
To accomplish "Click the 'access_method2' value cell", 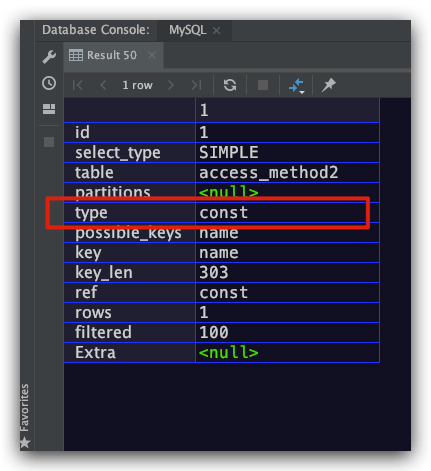I will click(287, 173).
